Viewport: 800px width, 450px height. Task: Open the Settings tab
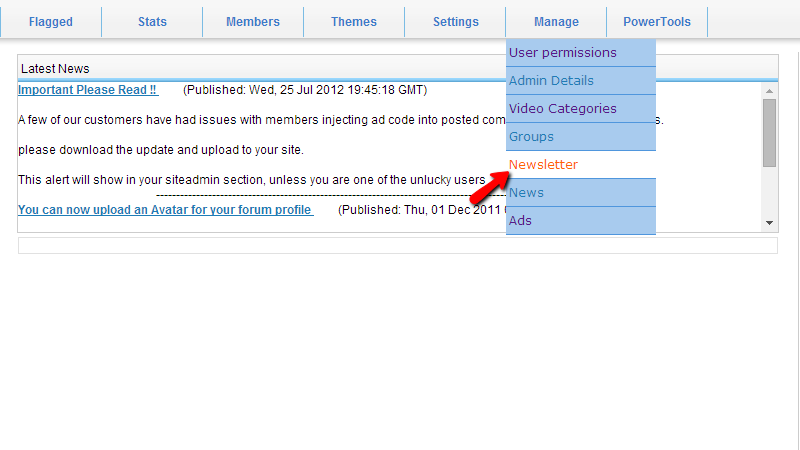(x=456, y=22)
